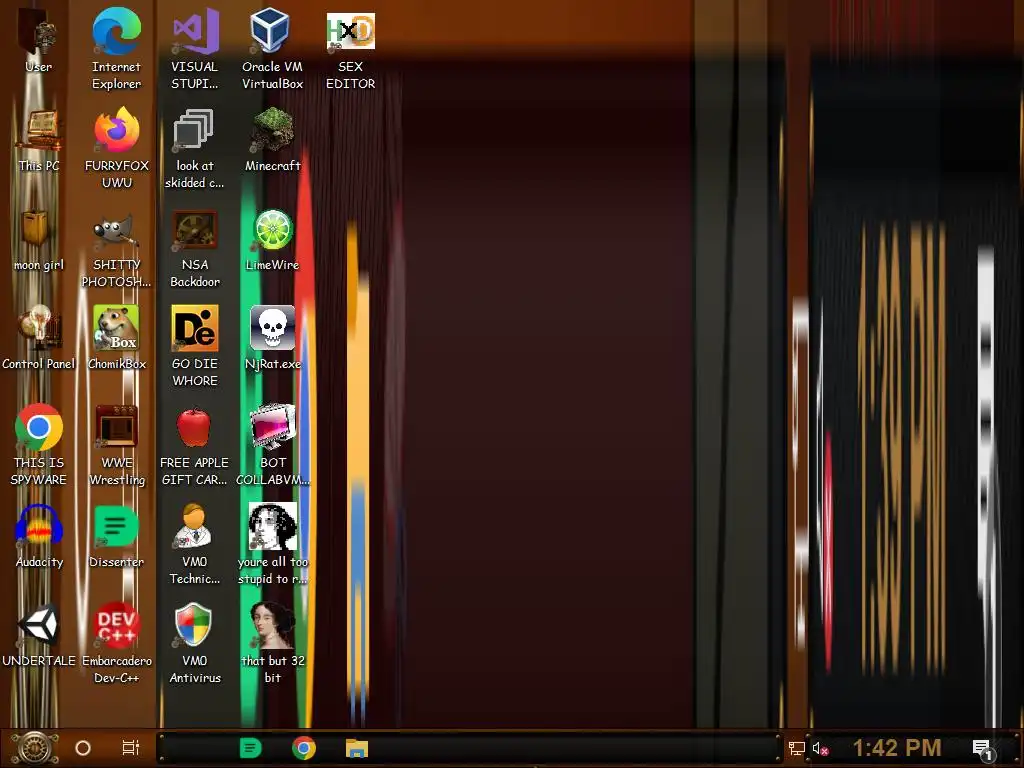Open the Dissenter desktop icon

(116, 537)
